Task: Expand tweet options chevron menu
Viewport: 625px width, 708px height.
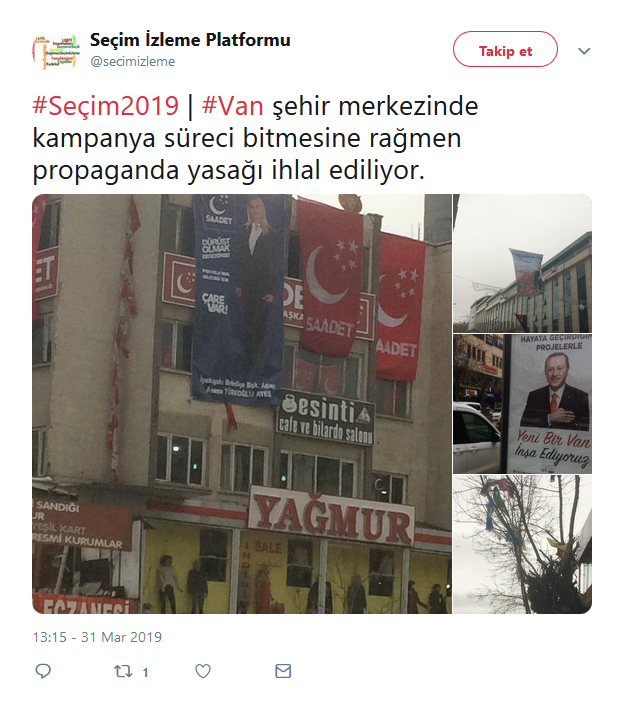Action: pyautogui.click(x=584, y=51)
